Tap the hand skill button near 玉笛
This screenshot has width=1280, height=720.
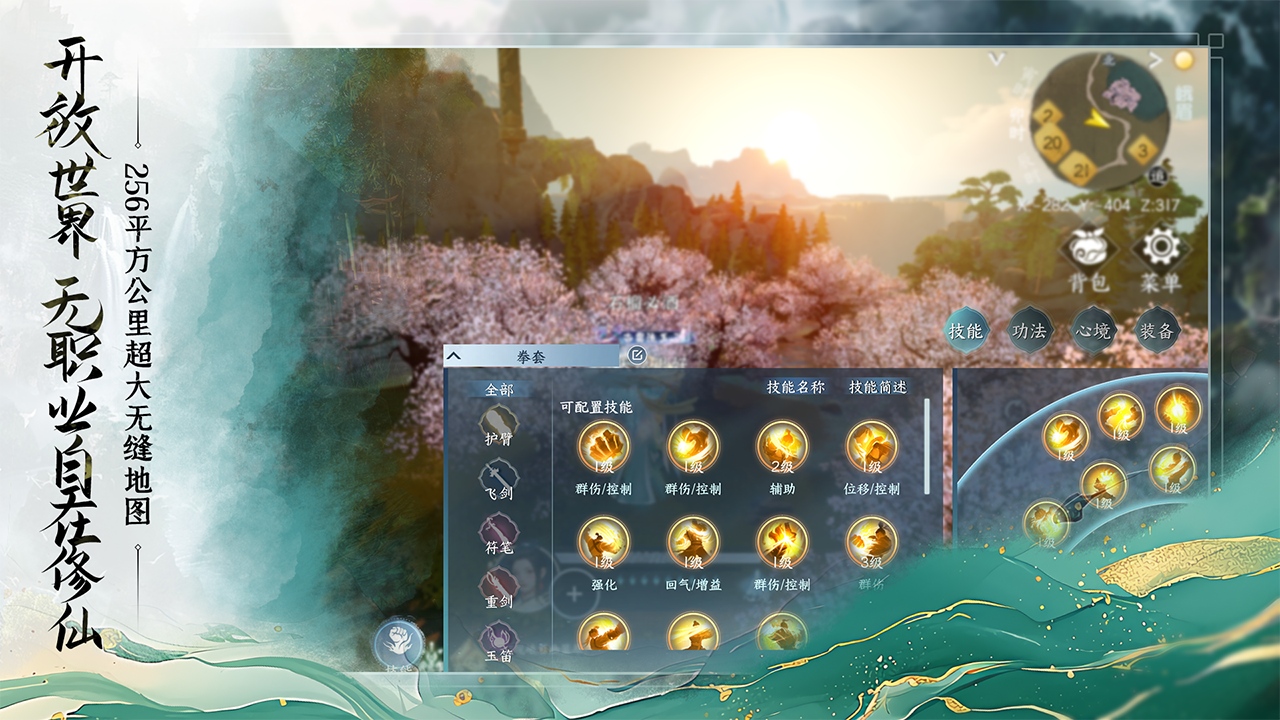click(x=399, y=642)
